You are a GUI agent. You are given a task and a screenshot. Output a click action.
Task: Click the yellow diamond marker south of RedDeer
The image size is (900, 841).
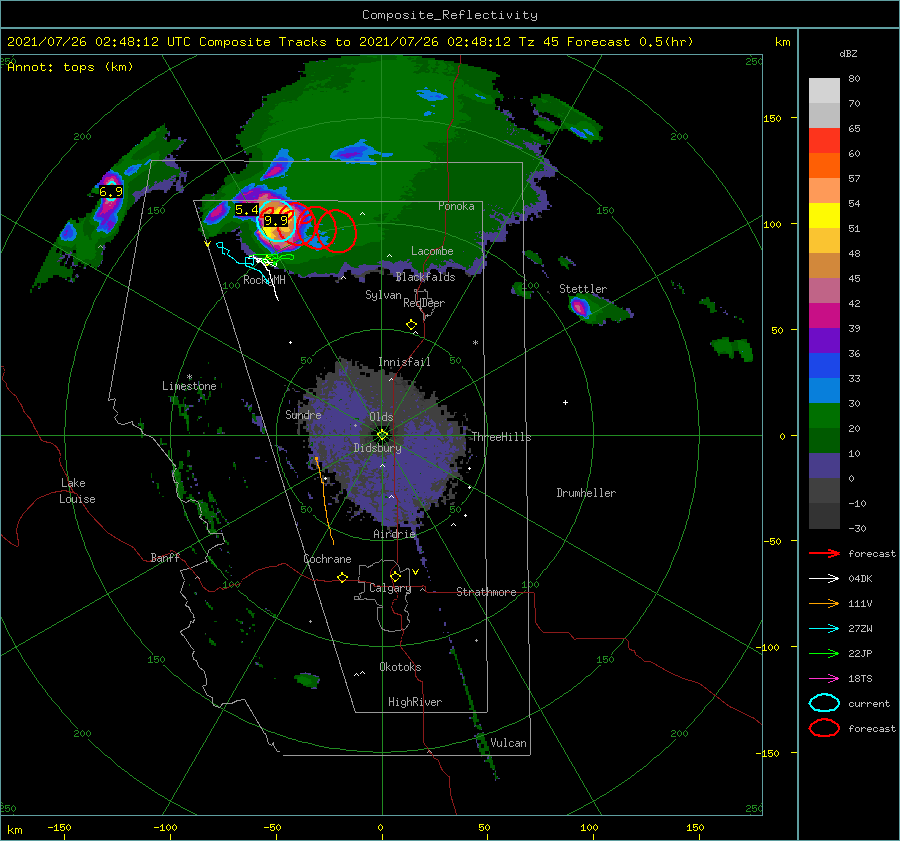412,324
